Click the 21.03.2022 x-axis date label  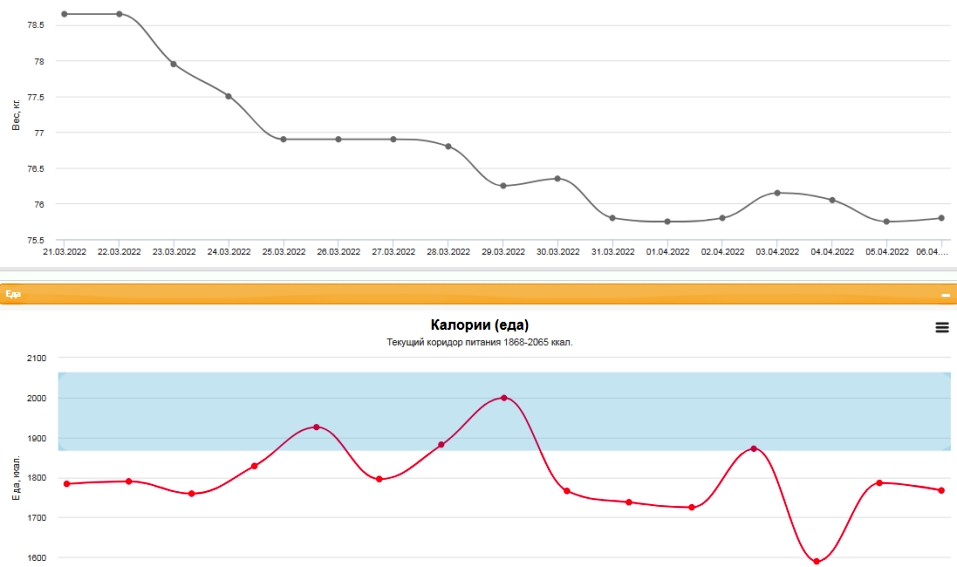coord(65,252)
